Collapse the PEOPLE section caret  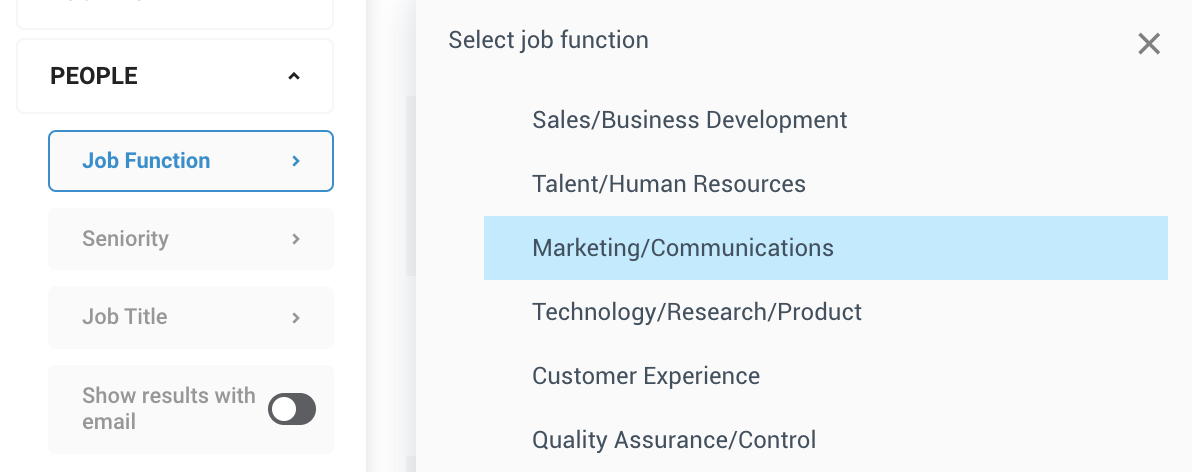294,76
